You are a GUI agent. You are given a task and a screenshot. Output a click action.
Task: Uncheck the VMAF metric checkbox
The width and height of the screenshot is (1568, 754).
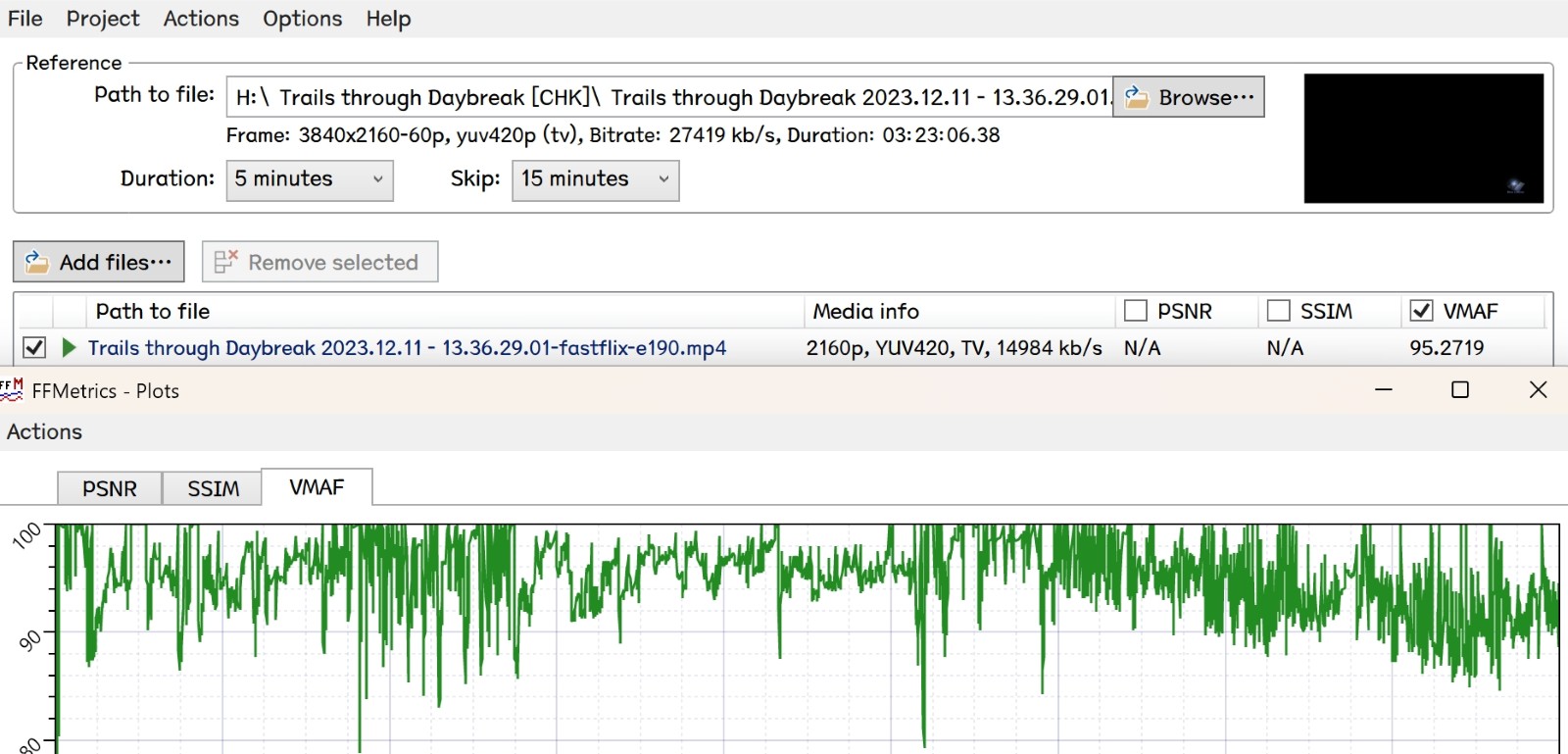pos(1421,311)
